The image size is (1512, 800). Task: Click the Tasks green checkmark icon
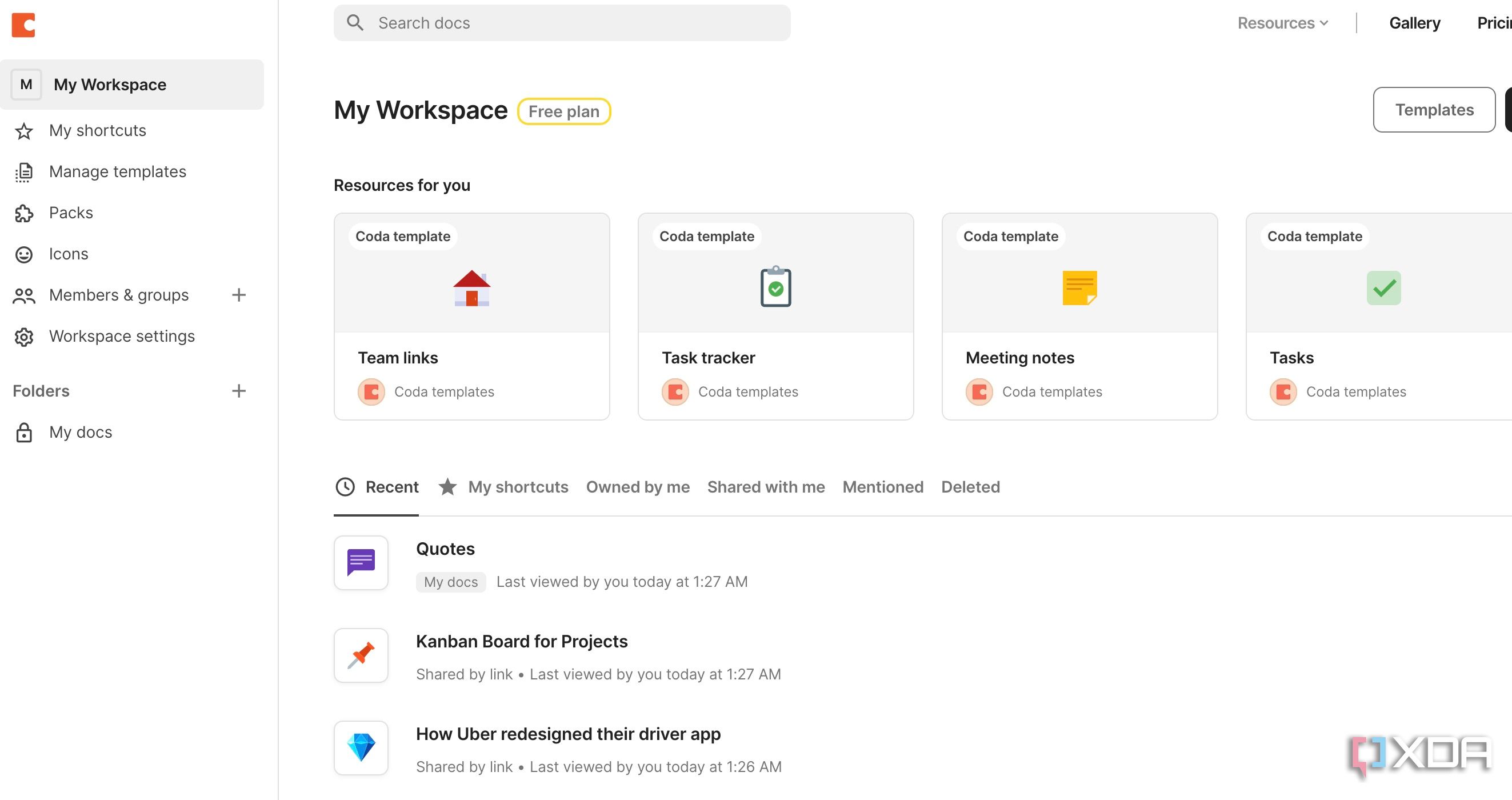click(1383, 287)
